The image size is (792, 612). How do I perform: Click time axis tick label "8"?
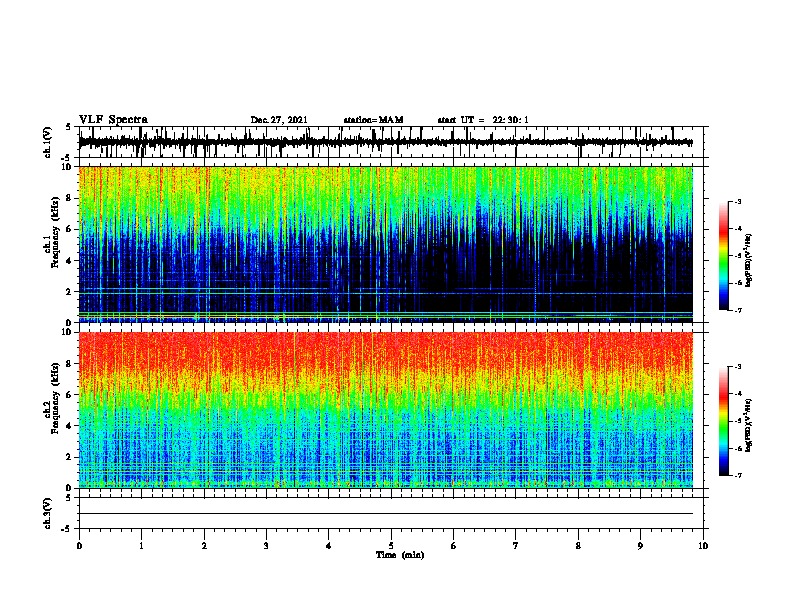578,546
